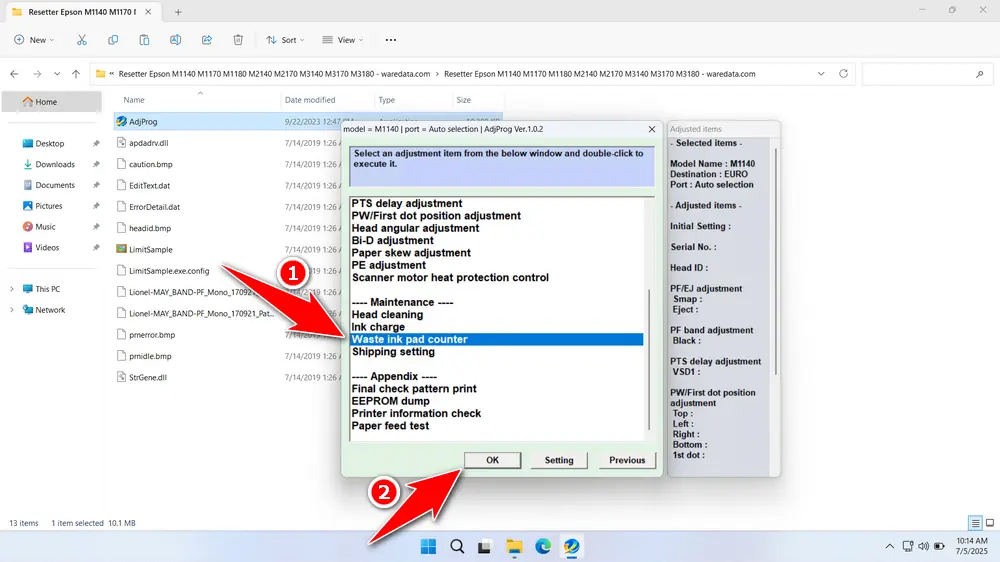Click the adjustment list vertical scrollbar
Image resolution: width=1000 pixels, height=562 pixels.
649,360
